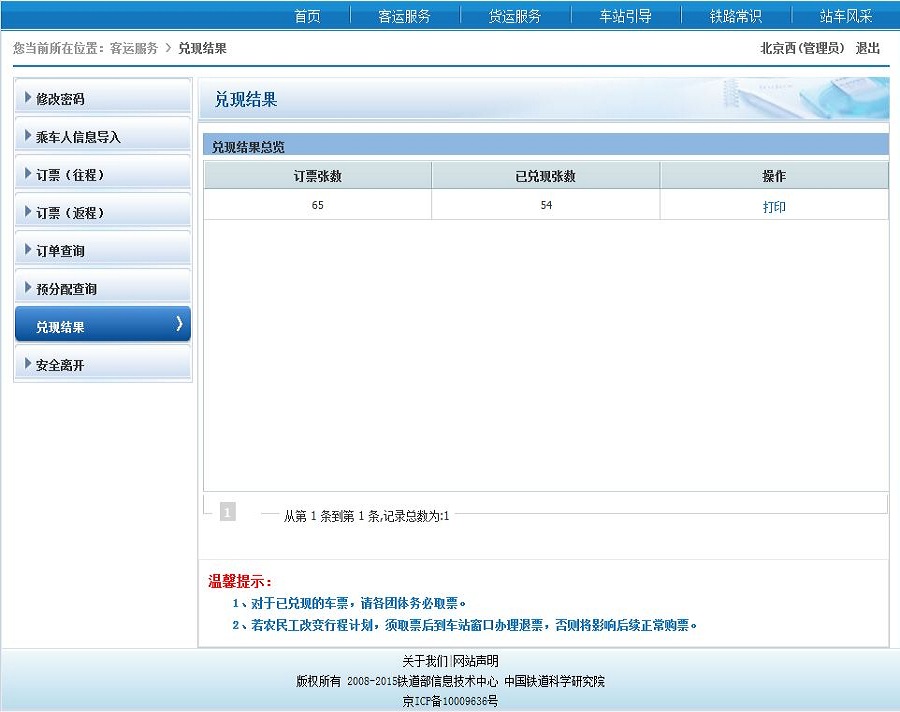Open 关于我们 footer link
Image resolution: width=900 pixels, height=712 pixels.
pyautogui.click(x=425, y=661)
